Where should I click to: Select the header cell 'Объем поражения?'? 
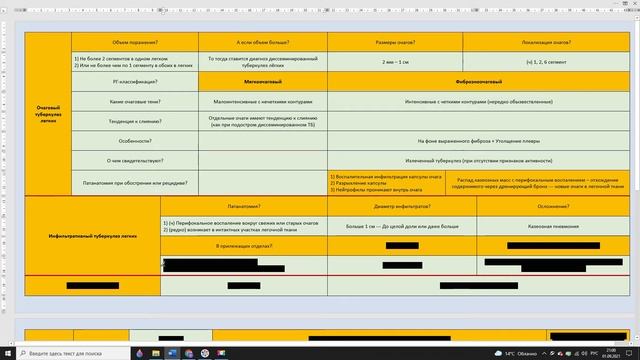(x=135, y=42)
